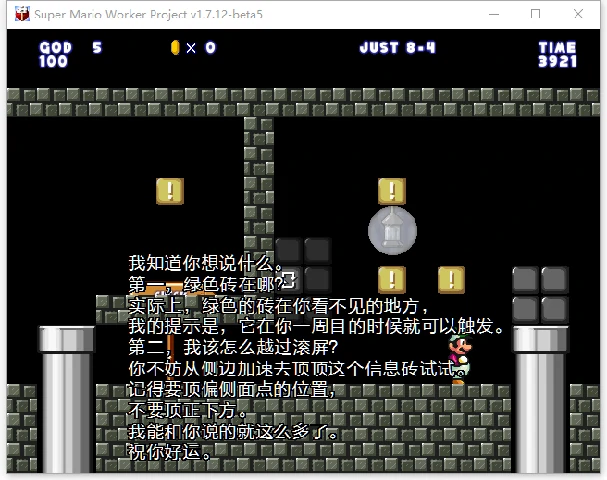Minimize the Super Mario Worker window
This screenshot has height=480, width=607.
(x=494, y=14)
